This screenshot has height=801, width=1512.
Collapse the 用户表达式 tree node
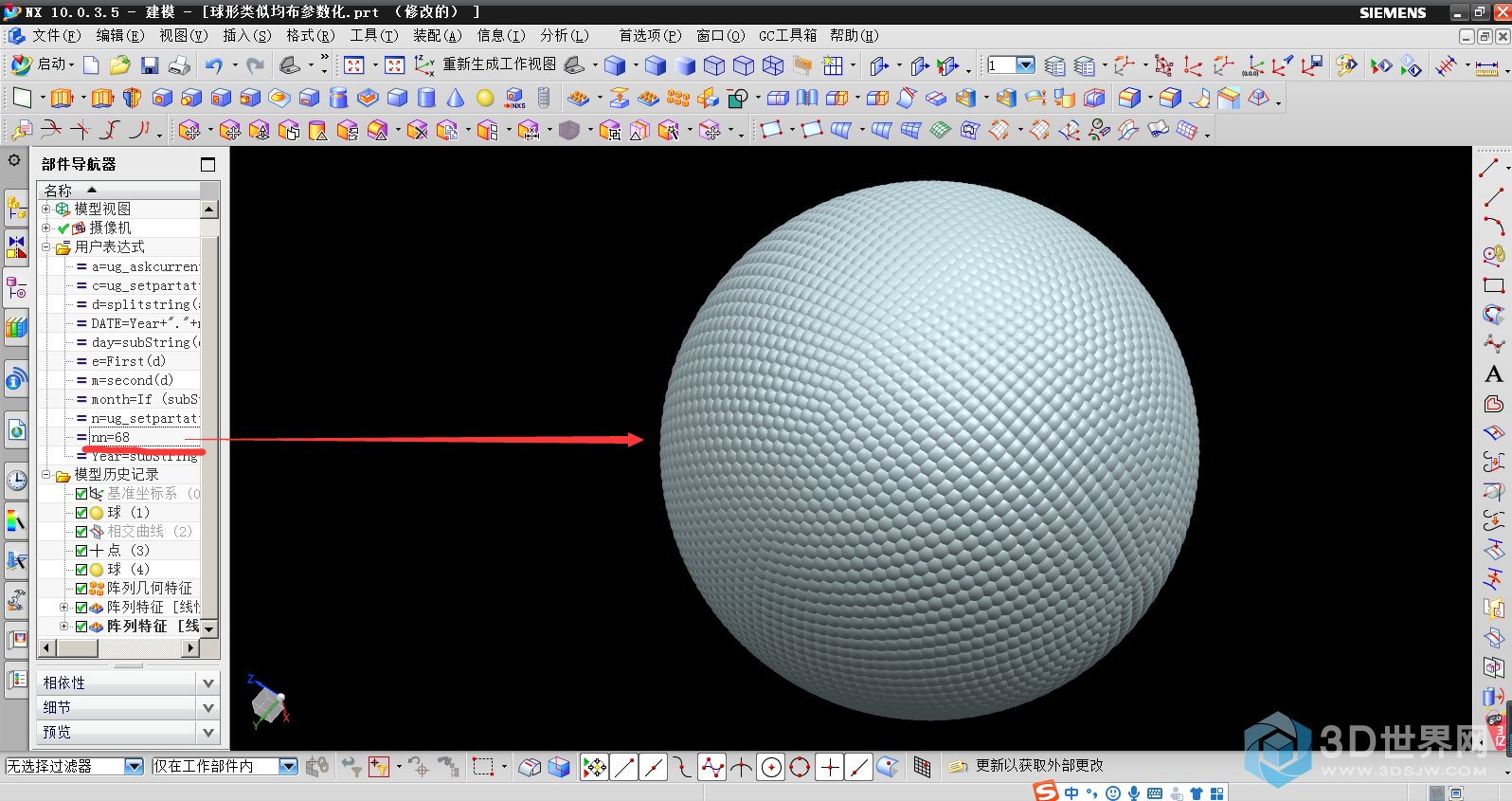(45, 246)
